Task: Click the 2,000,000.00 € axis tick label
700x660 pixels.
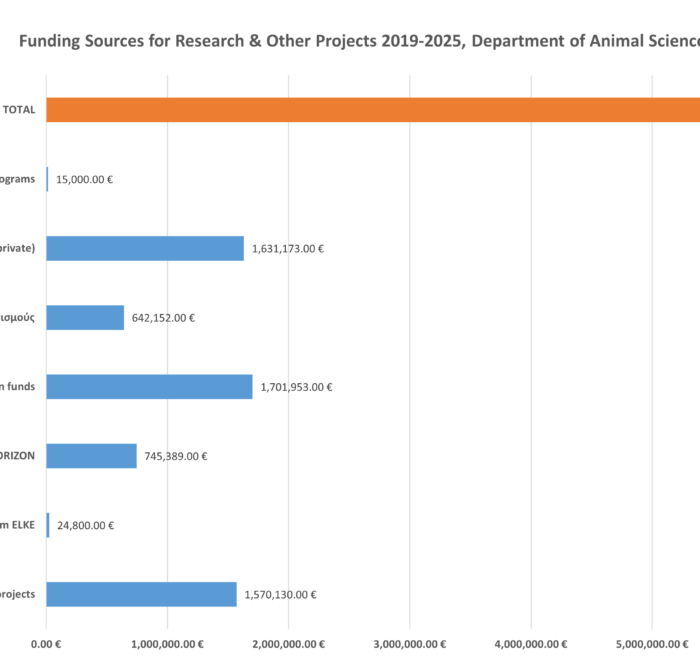Action: (288, 644)
